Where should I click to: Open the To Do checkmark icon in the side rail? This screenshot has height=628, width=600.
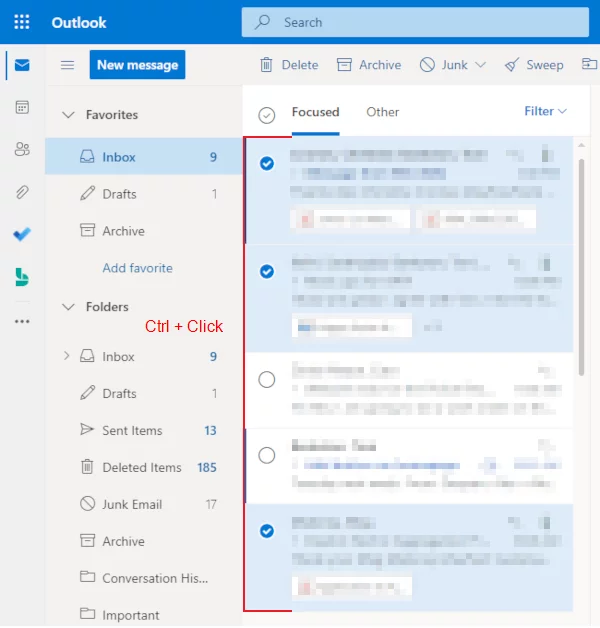22,234
